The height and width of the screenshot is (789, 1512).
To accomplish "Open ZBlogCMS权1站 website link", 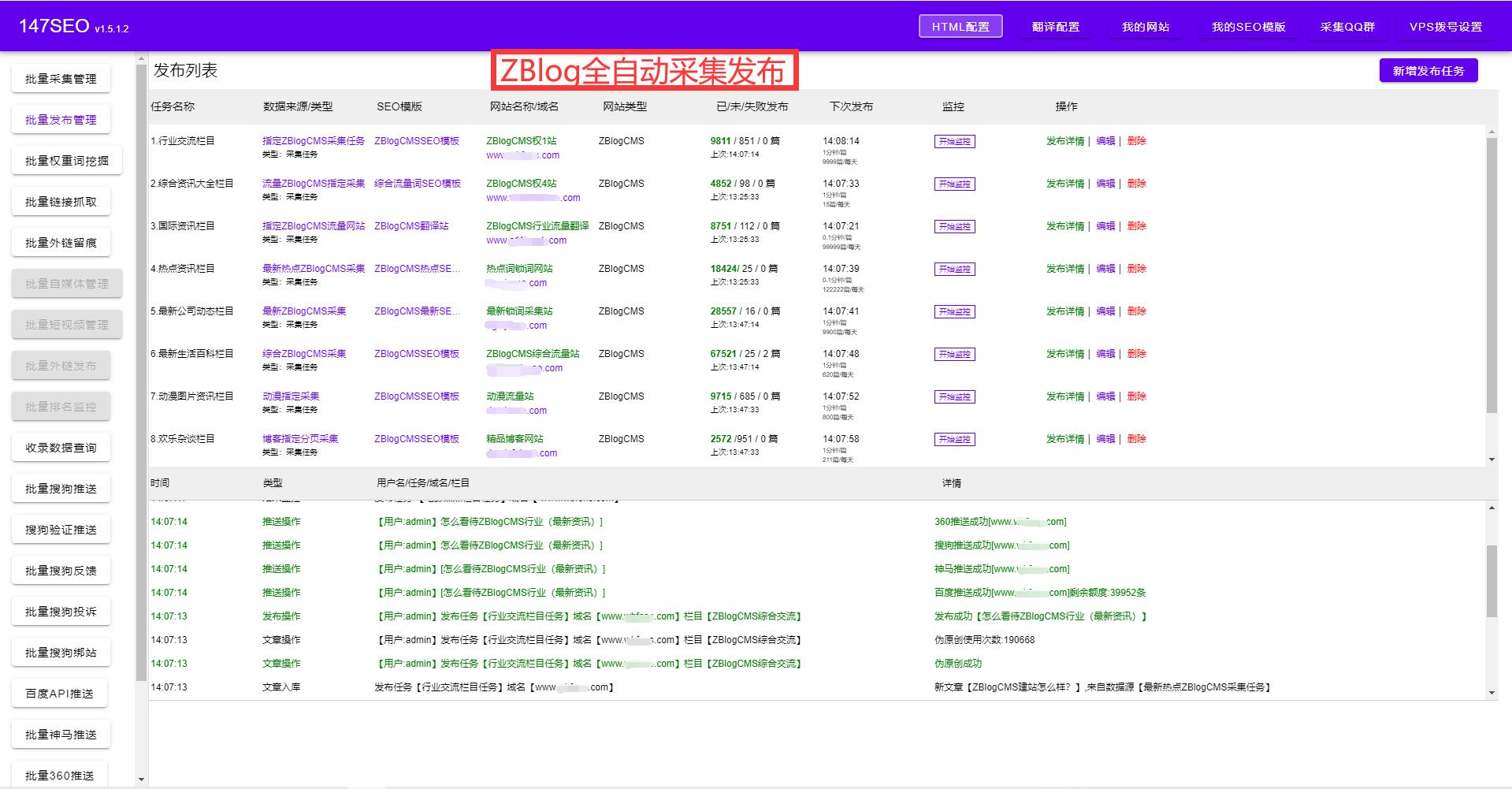I will coord(521,141).
